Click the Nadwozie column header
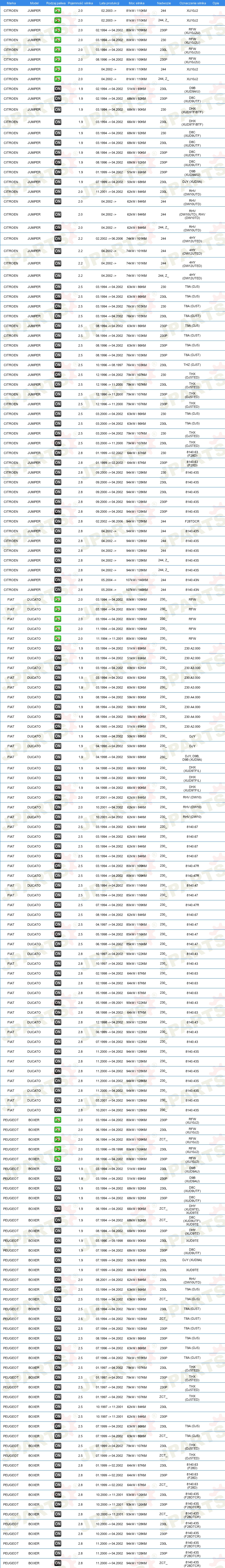The width and height of the screenshot is (225, 1568). tap(163, 3)
